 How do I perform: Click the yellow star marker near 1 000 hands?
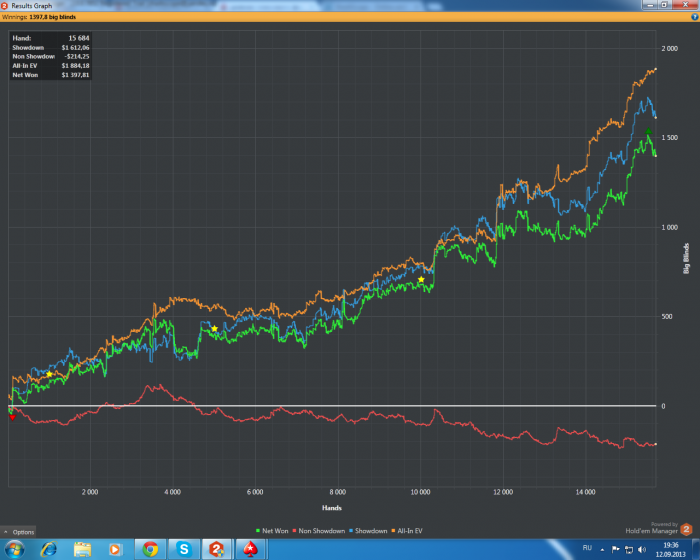pos(49,374)
